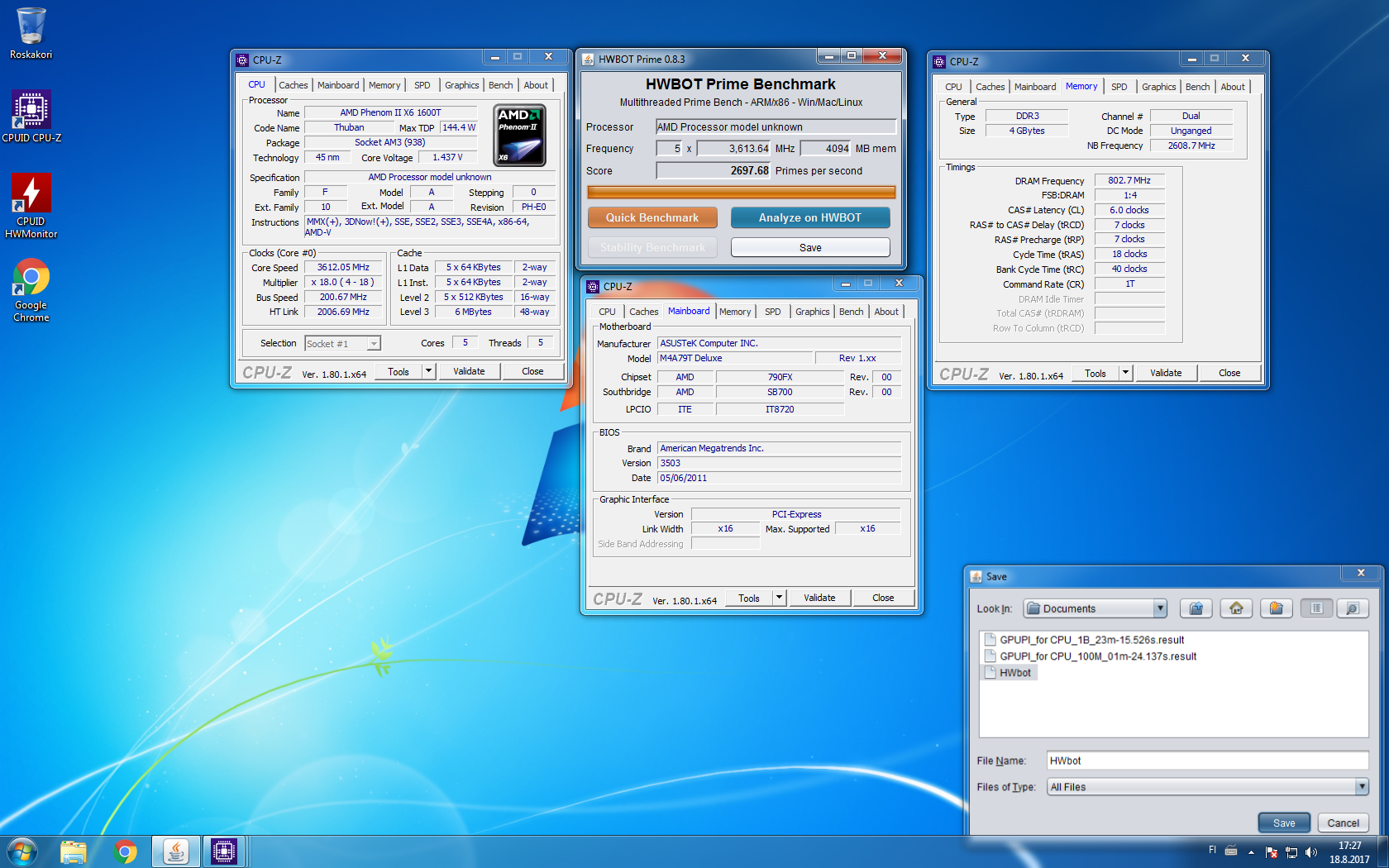Click Save button in HWBOT Prime window
This screenshot has height=868, width=1389.
point(810,247)
